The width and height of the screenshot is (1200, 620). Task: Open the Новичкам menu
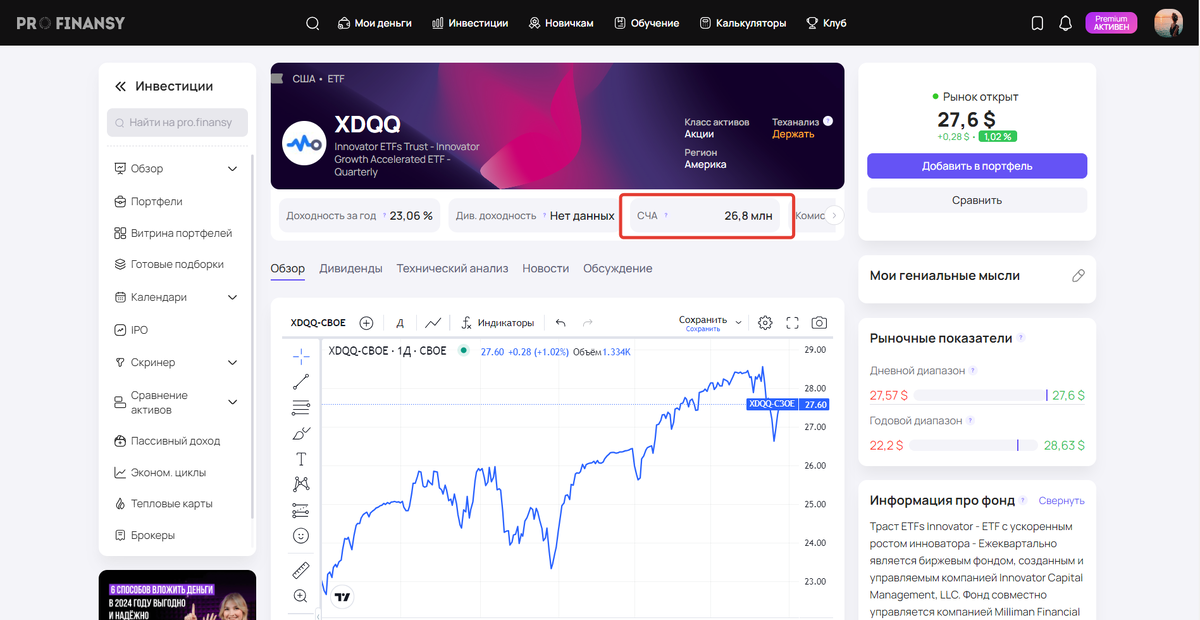(x=561, y=23)
